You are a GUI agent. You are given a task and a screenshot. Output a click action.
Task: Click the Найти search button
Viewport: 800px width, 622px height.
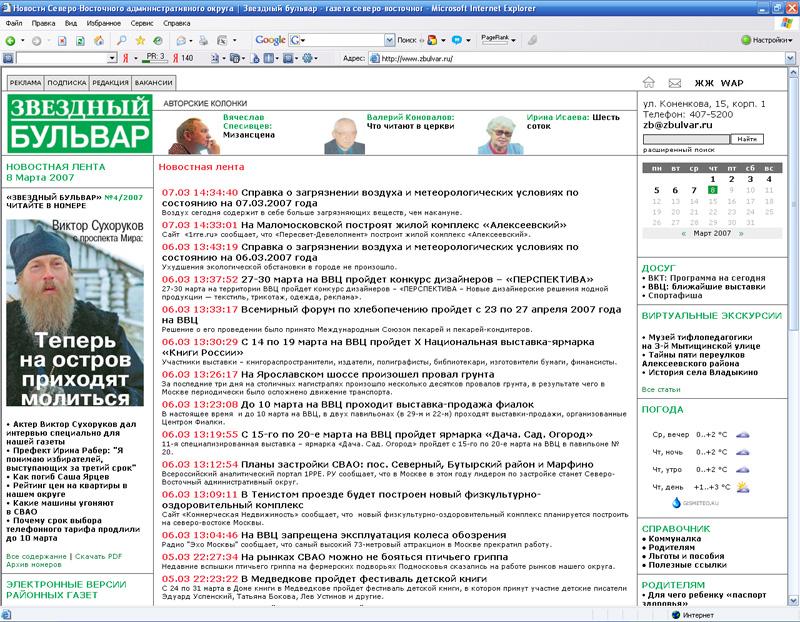point(747,139)
